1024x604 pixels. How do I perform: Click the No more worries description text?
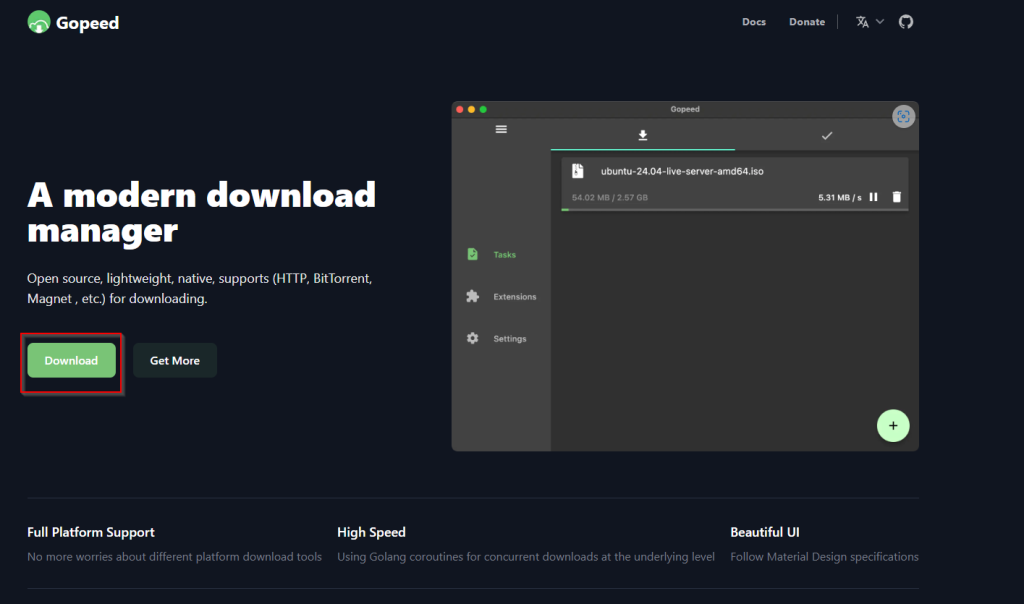tap(174, 557)
